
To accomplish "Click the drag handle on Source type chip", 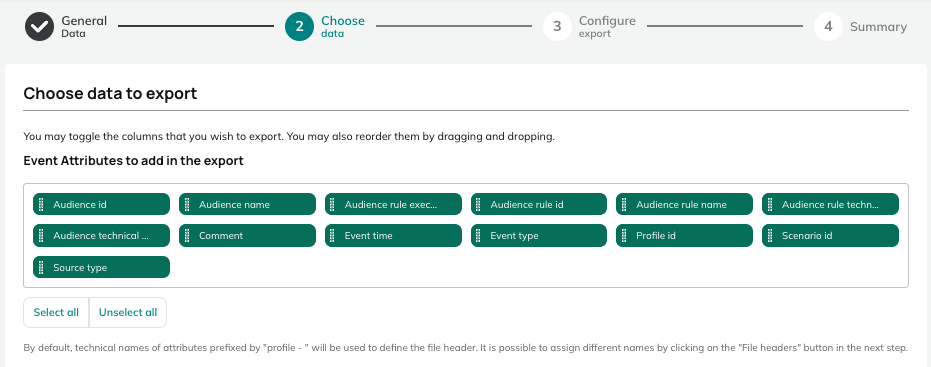I will pos(41,267).
